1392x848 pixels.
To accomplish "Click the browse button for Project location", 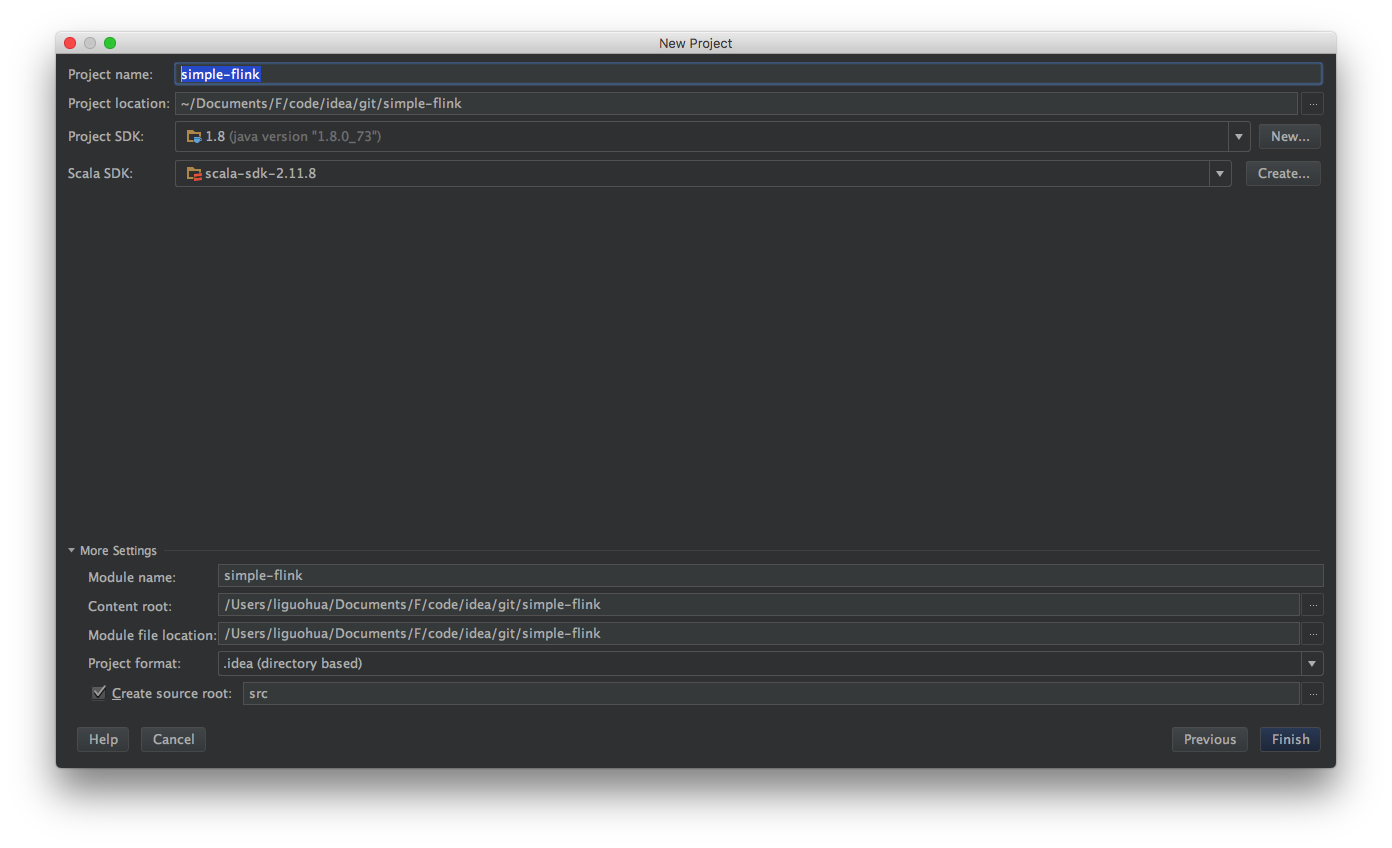I will point(1312,103).
